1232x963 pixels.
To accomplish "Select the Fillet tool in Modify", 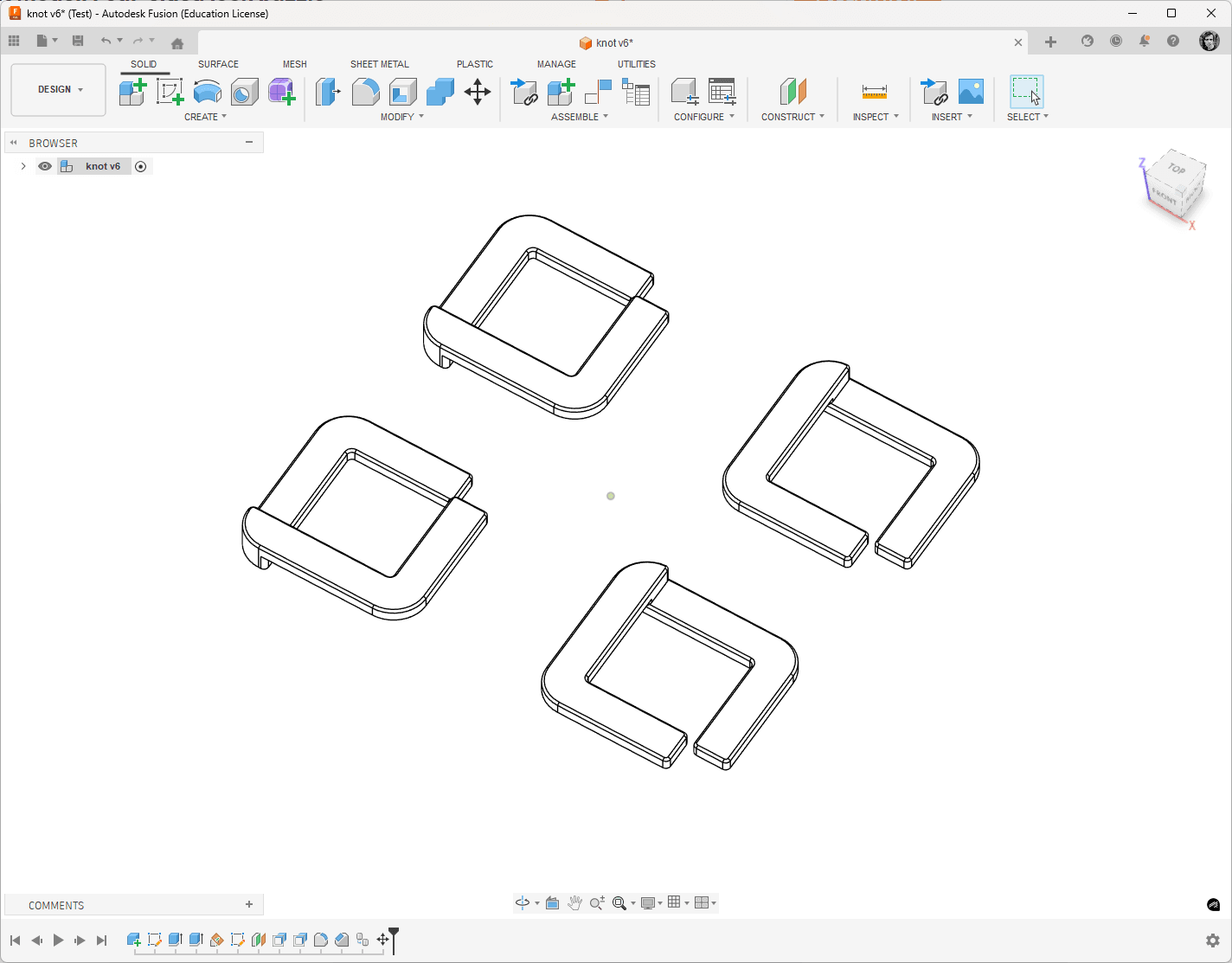I will (366, 92).
